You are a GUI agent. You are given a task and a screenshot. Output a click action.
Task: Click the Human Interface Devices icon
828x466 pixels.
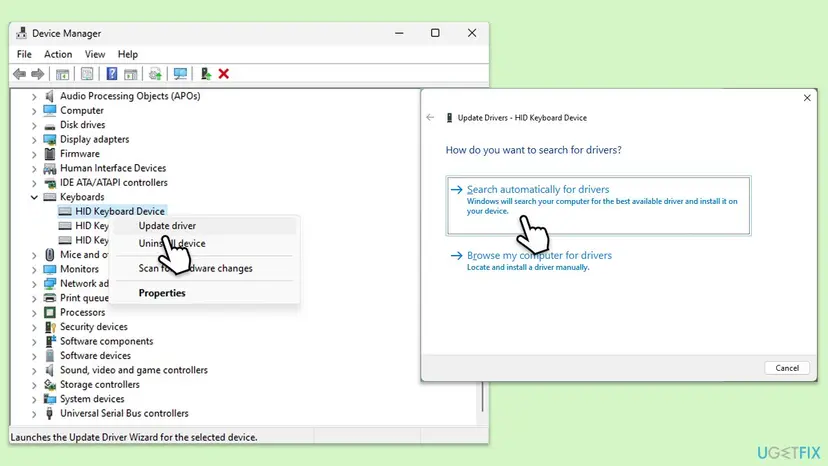pos(50,169)
